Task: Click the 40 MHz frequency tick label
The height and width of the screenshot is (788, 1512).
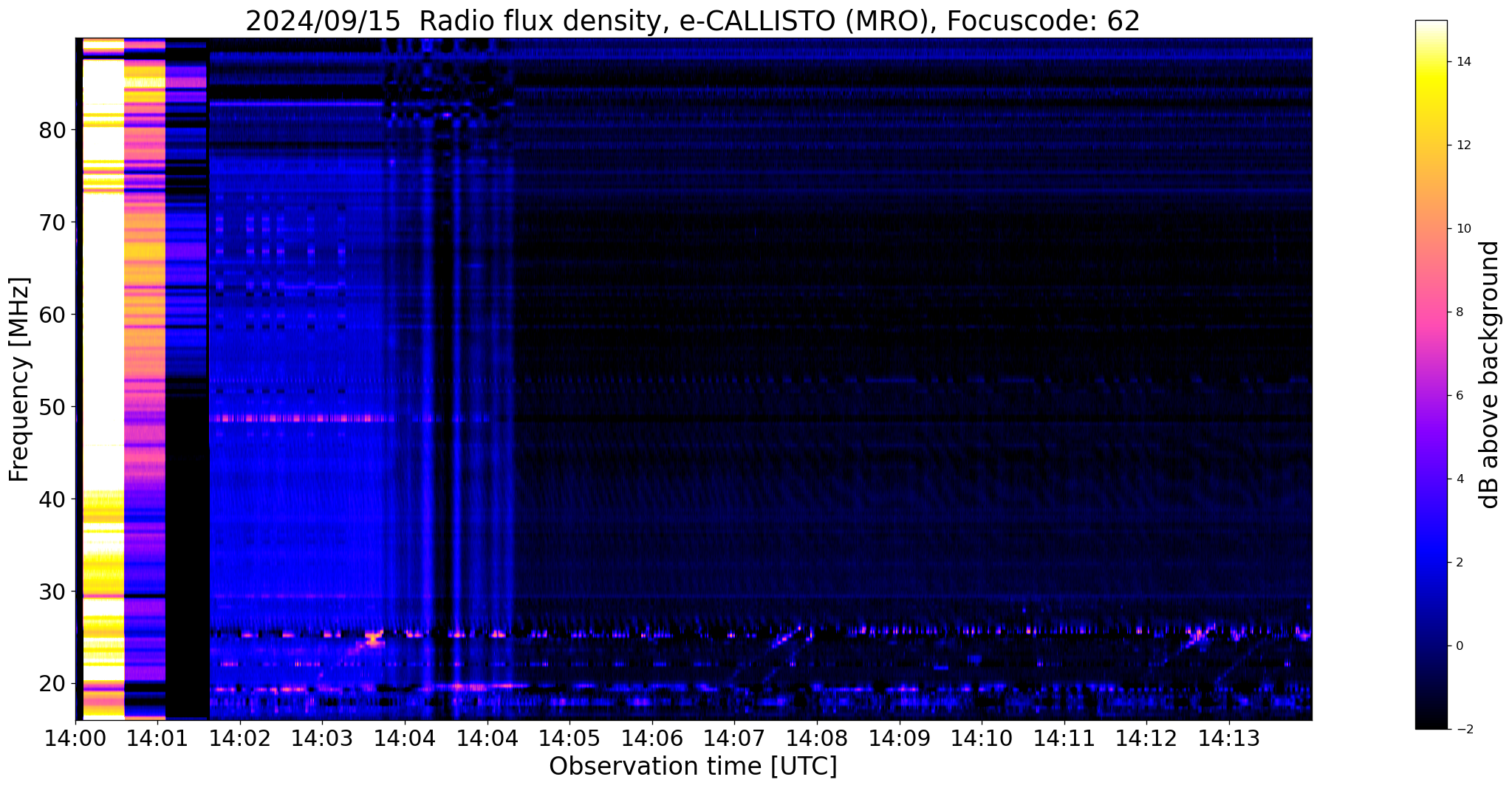Action: [52, 499]
